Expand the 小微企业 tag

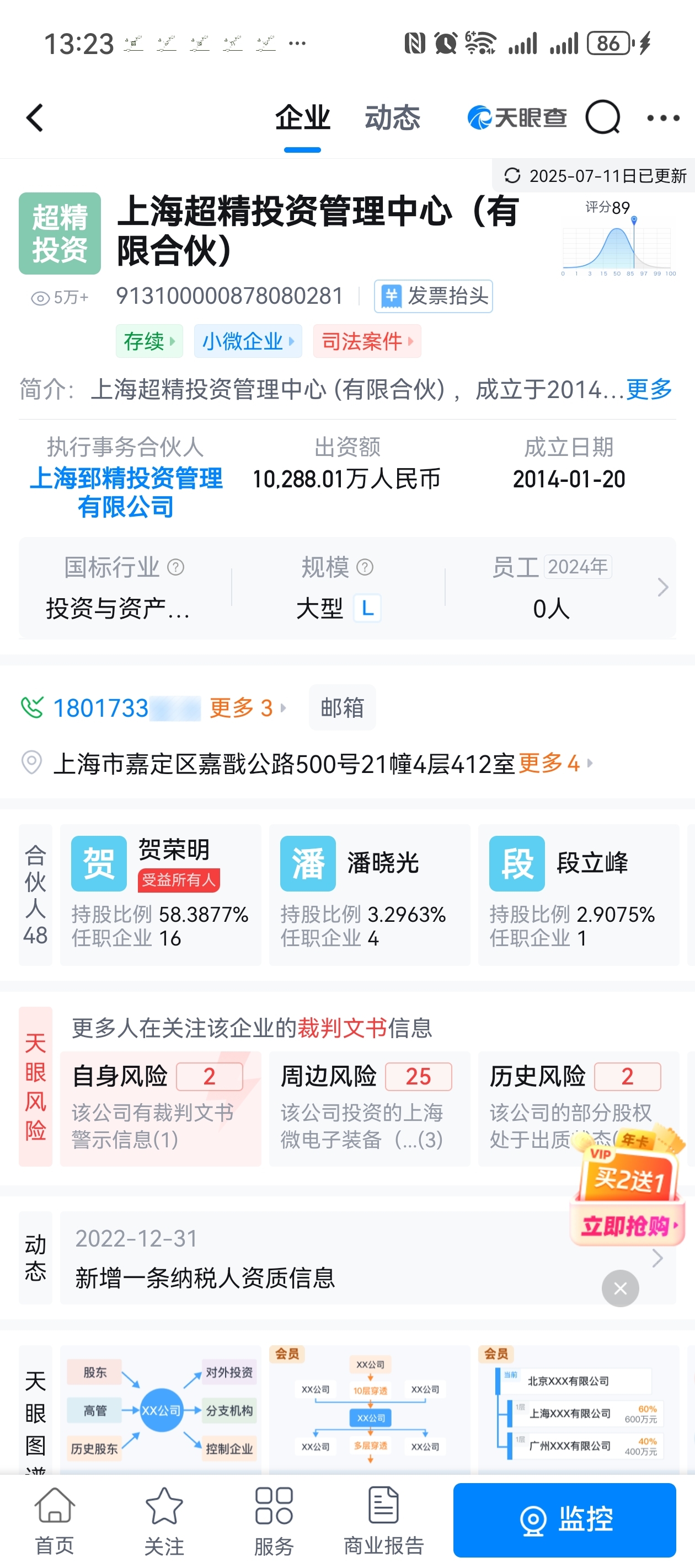pyautogui.click(x=248, y=341)
